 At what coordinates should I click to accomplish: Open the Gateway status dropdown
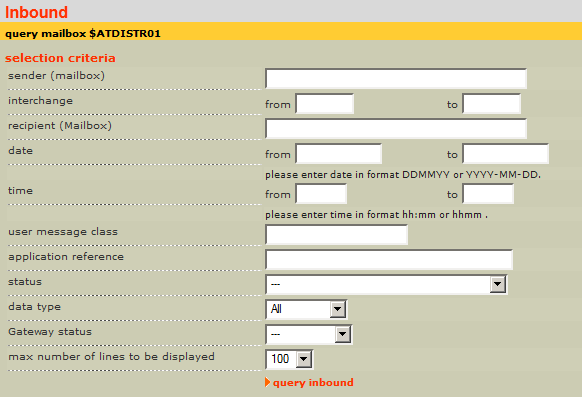(308, 334)
